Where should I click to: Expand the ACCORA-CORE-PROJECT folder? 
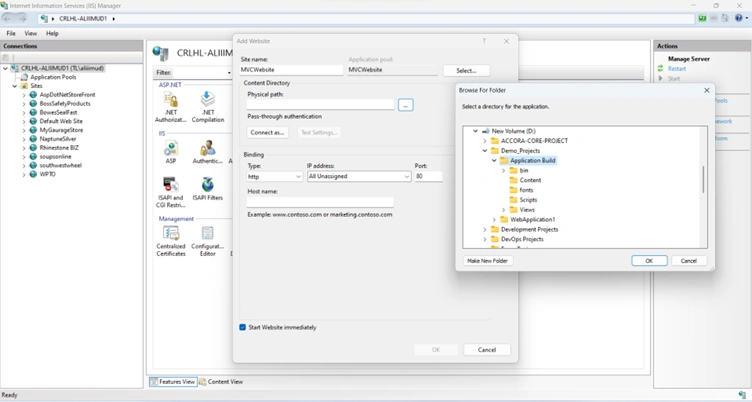tap(484, 141)
